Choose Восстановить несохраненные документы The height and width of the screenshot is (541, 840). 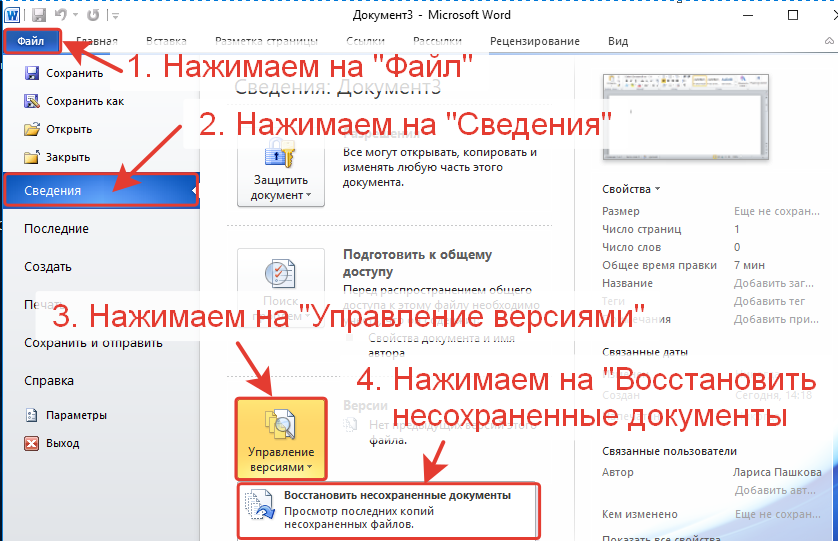[x=388, y=510]
